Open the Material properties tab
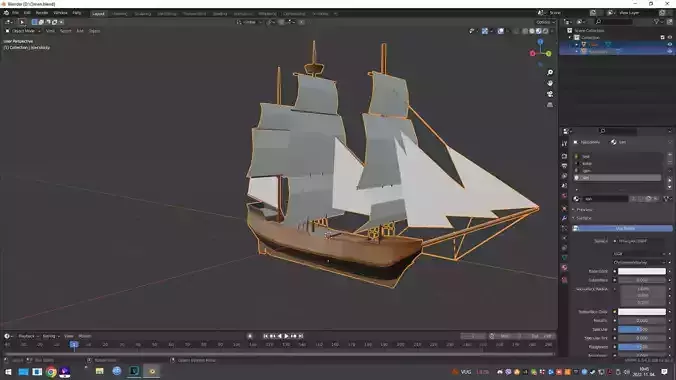Screen dimensions: 676x380 pyautogui.click(x=564, y=268)
